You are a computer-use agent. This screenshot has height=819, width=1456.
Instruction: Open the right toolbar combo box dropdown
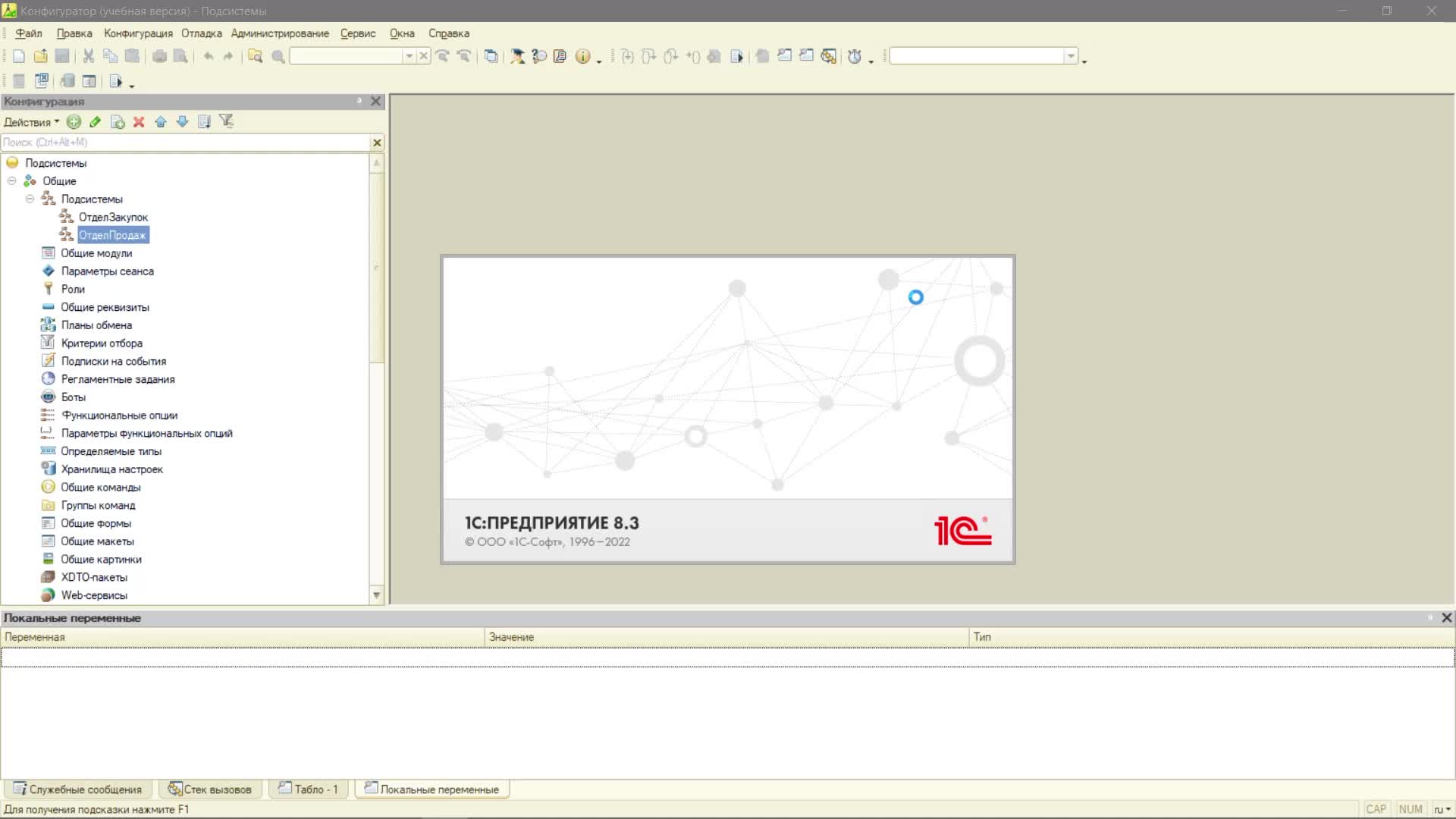pos(1071,56)
